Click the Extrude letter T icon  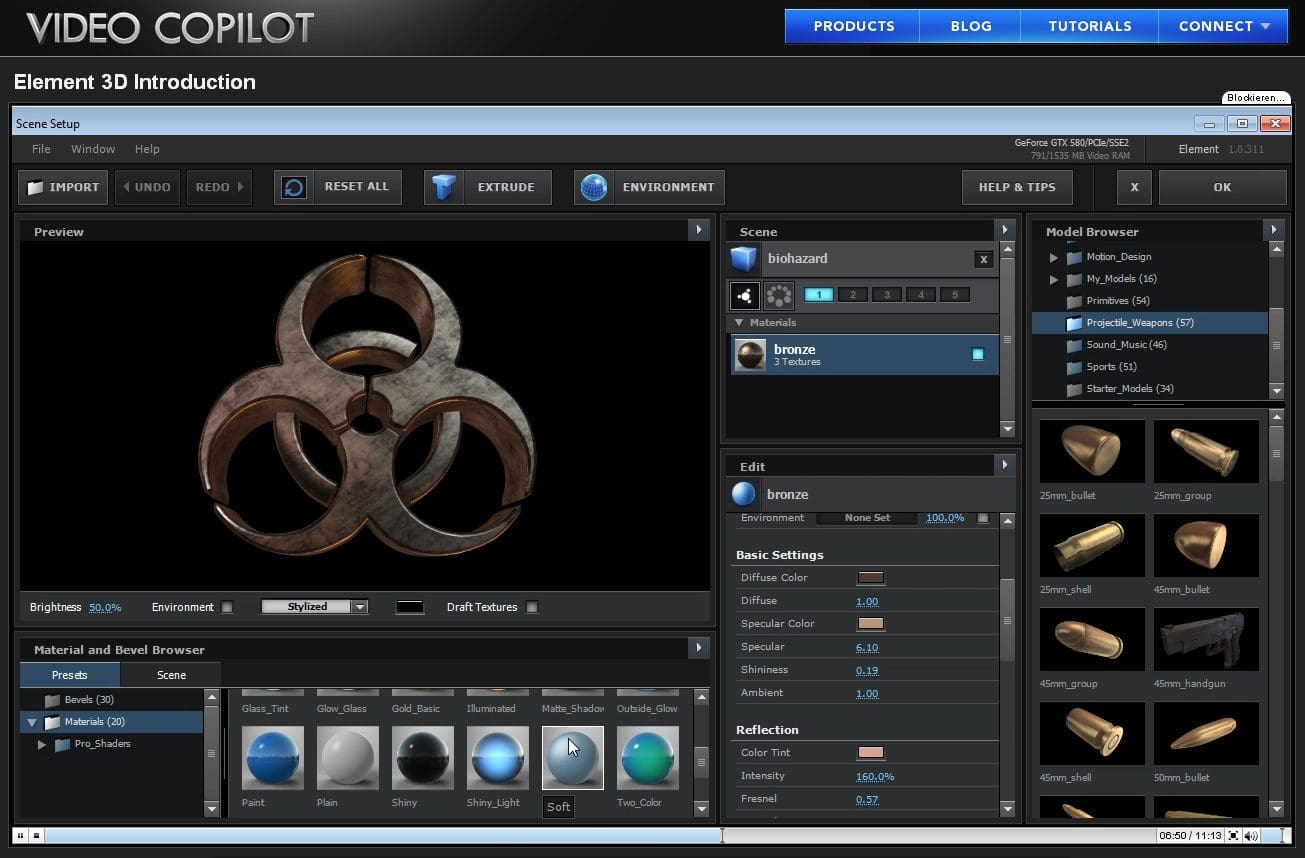click(444, 187)
